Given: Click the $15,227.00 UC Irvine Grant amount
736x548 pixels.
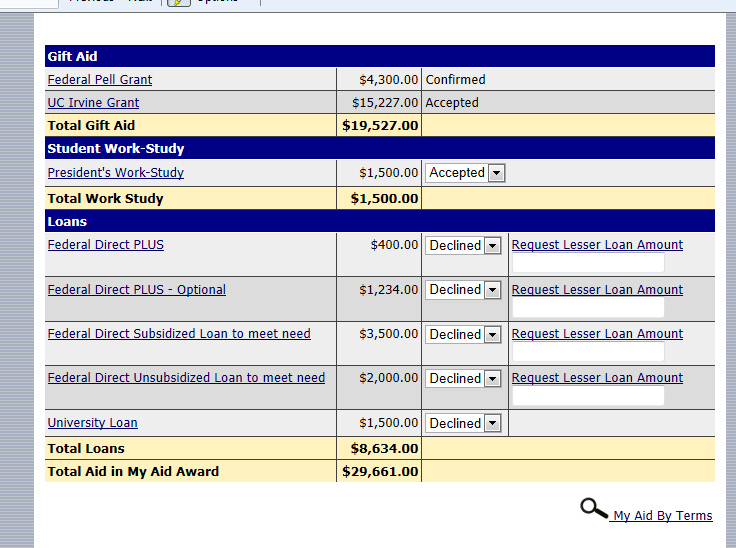Looking at the screenshot, I should coord(385,102).
